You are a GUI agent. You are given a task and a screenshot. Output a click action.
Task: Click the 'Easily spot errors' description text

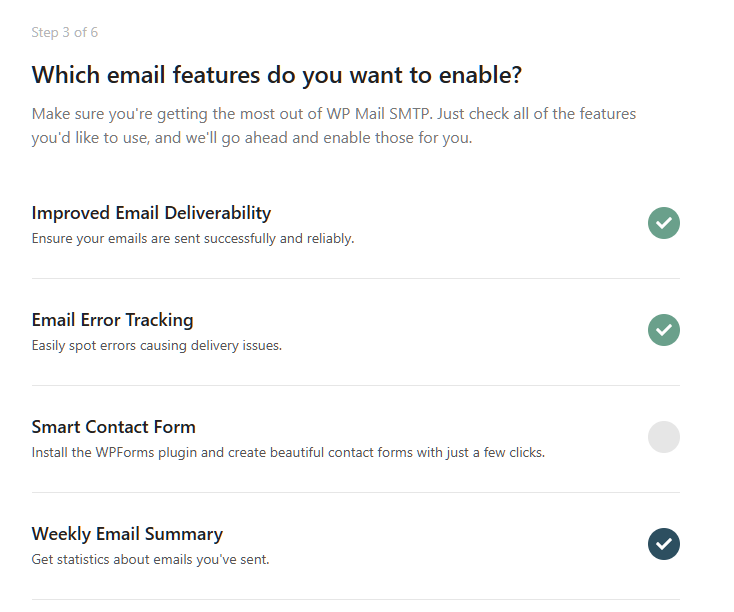(157, 346)
